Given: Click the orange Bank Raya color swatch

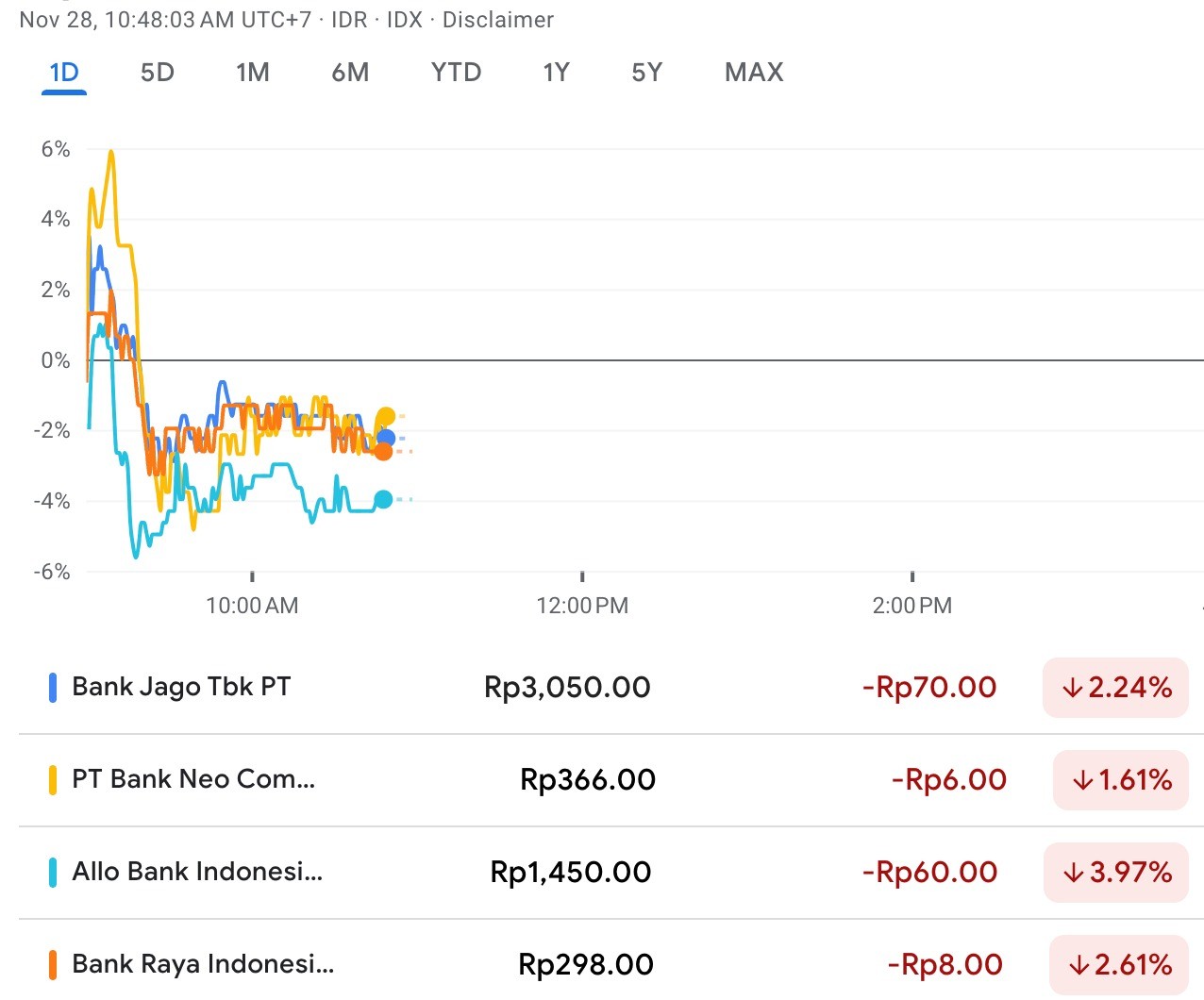Looking at the screenshot, I should [x=53, y=964].
